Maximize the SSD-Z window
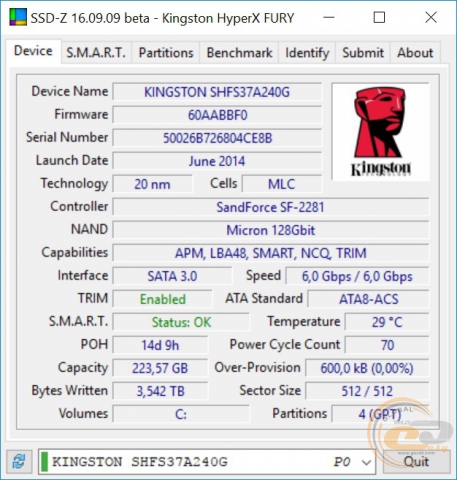Viewport: 457px width, 480px height. coord(379,17)
